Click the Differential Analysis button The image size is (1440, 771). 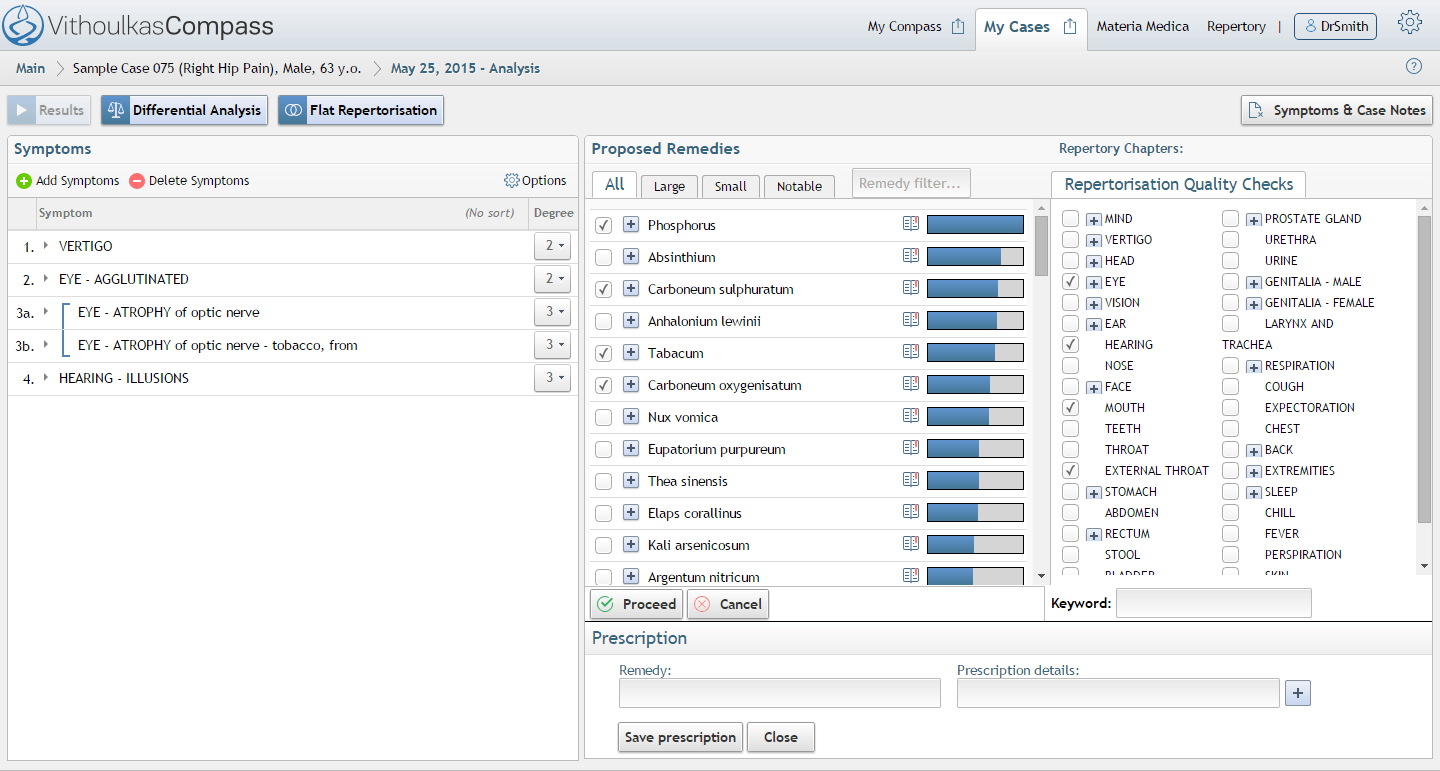point(184,110)
